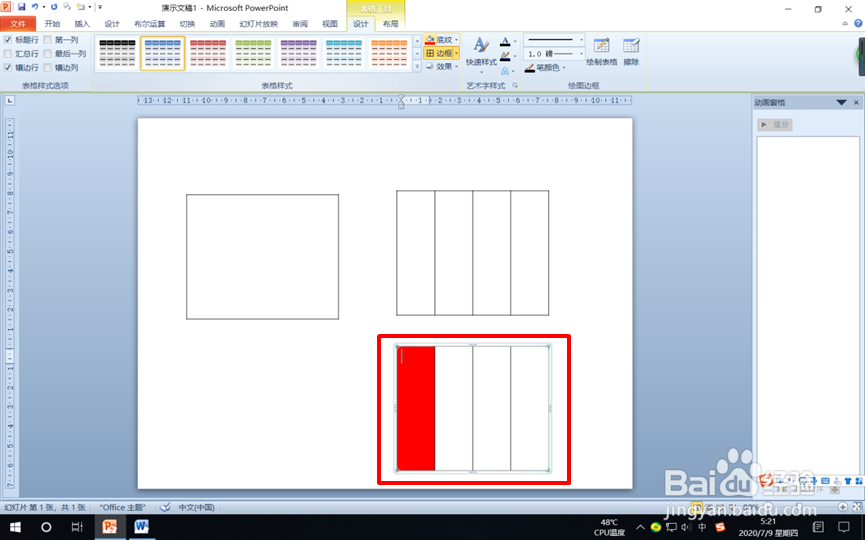
Task: Check the 第一列 first column checkbox
Action: [47, 40]
